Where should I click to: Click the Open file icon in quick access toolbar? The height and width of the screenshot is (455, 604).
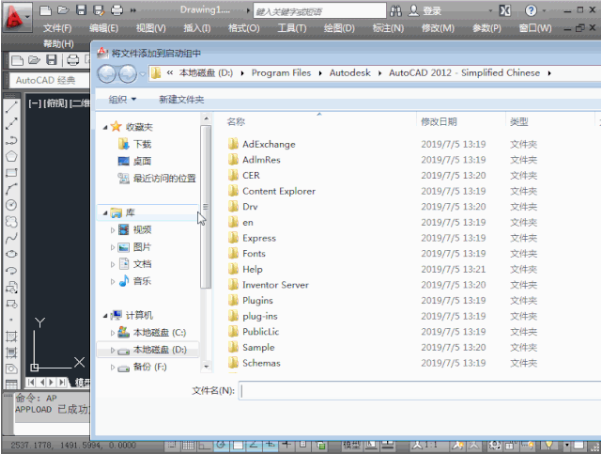(x=63, y=10)
